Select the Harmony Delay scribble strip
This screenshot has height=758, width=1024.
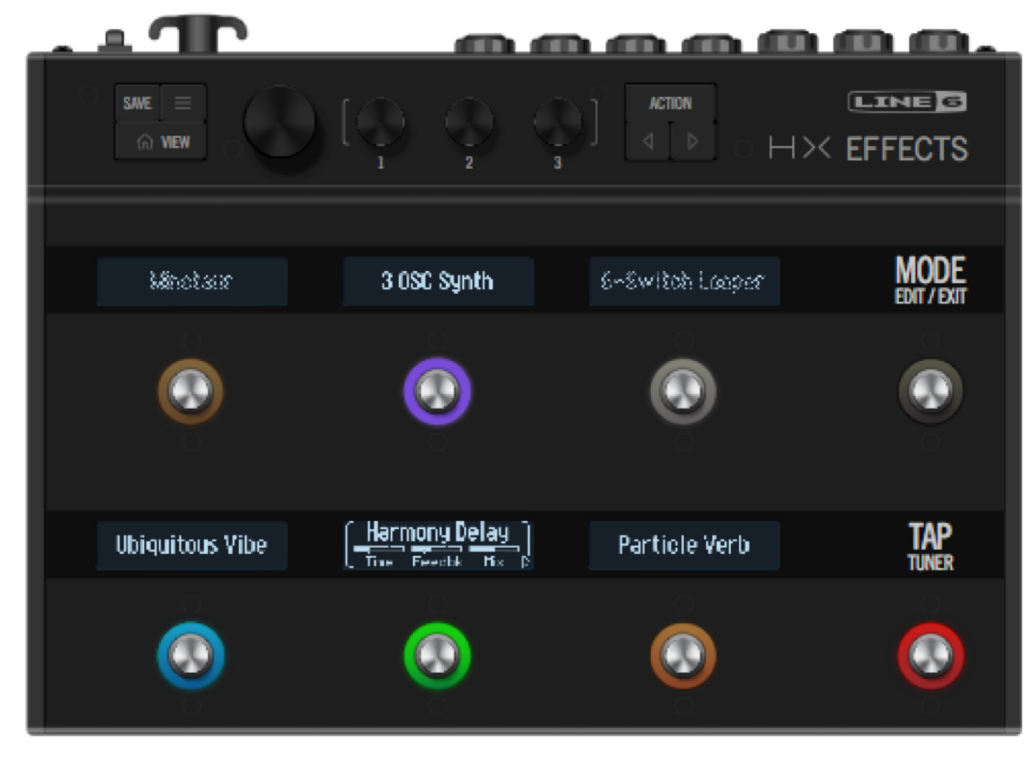[438, 545]
